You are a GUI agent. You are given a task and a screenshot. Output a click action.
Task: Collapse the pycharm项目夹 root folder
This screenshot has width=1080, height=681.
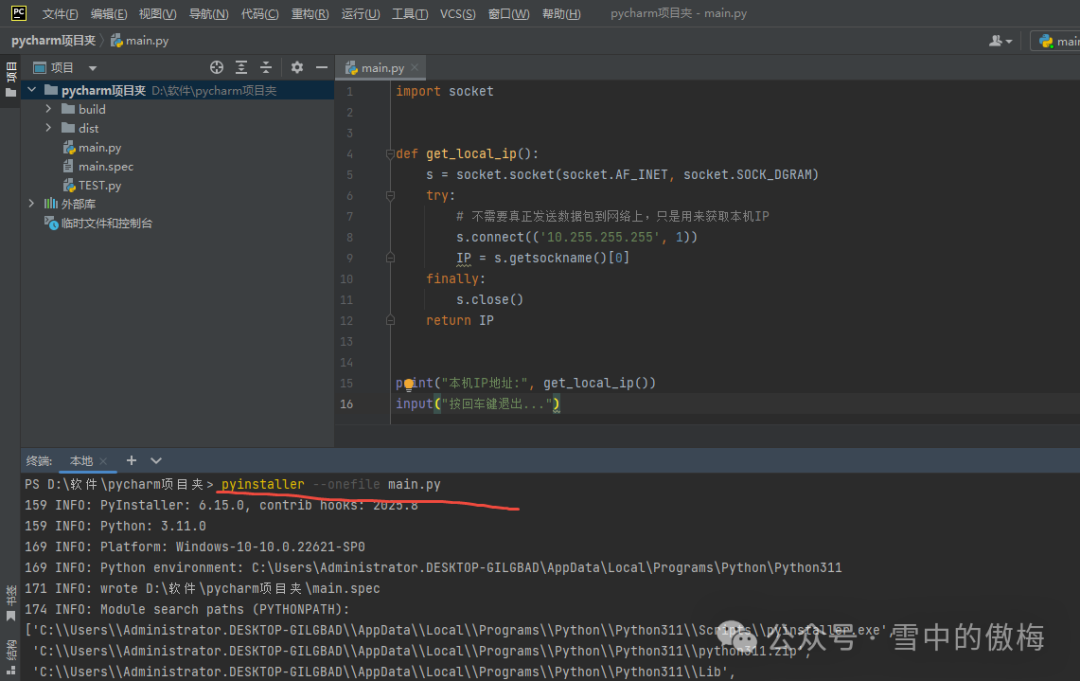tap(32, 90)
